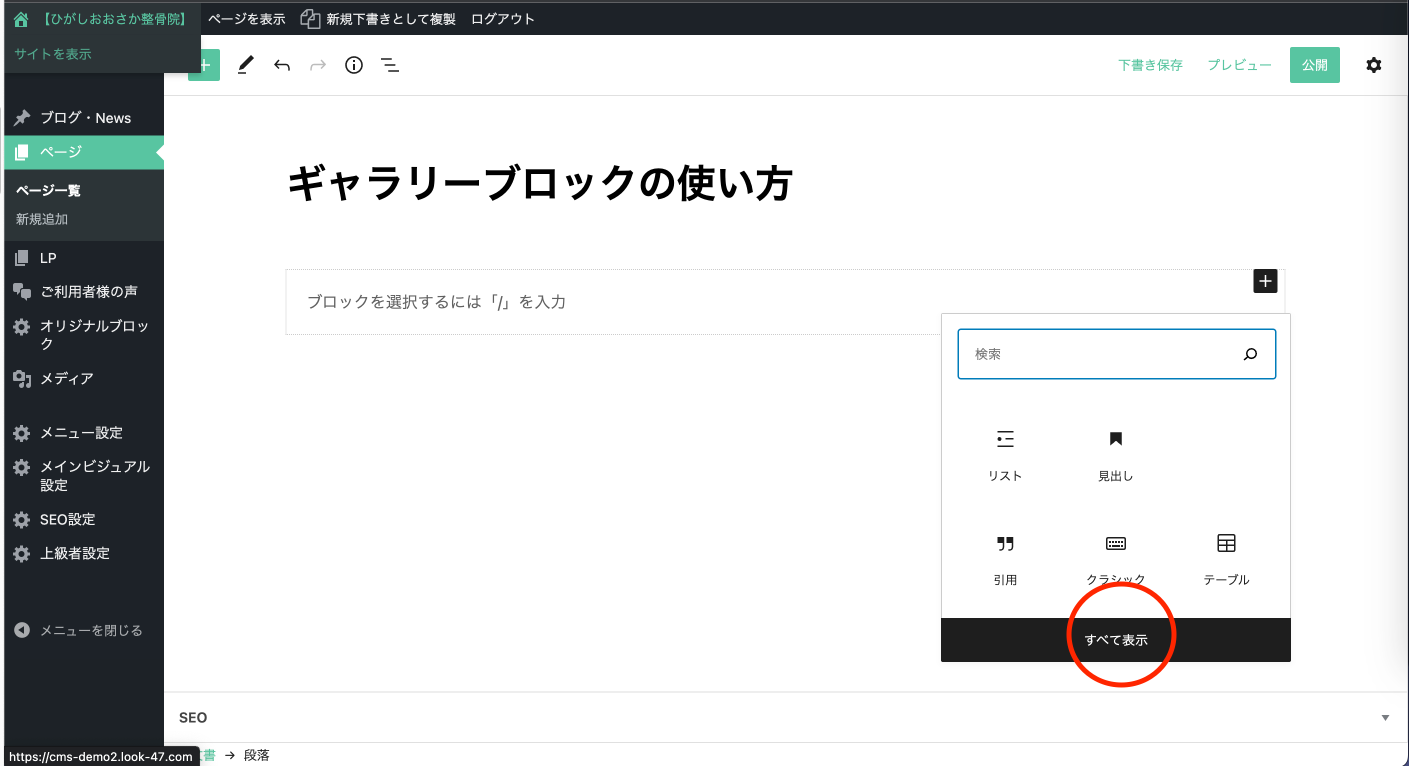Open the メディア menu item
1409x766 pixels.
[x=66, y=379]
